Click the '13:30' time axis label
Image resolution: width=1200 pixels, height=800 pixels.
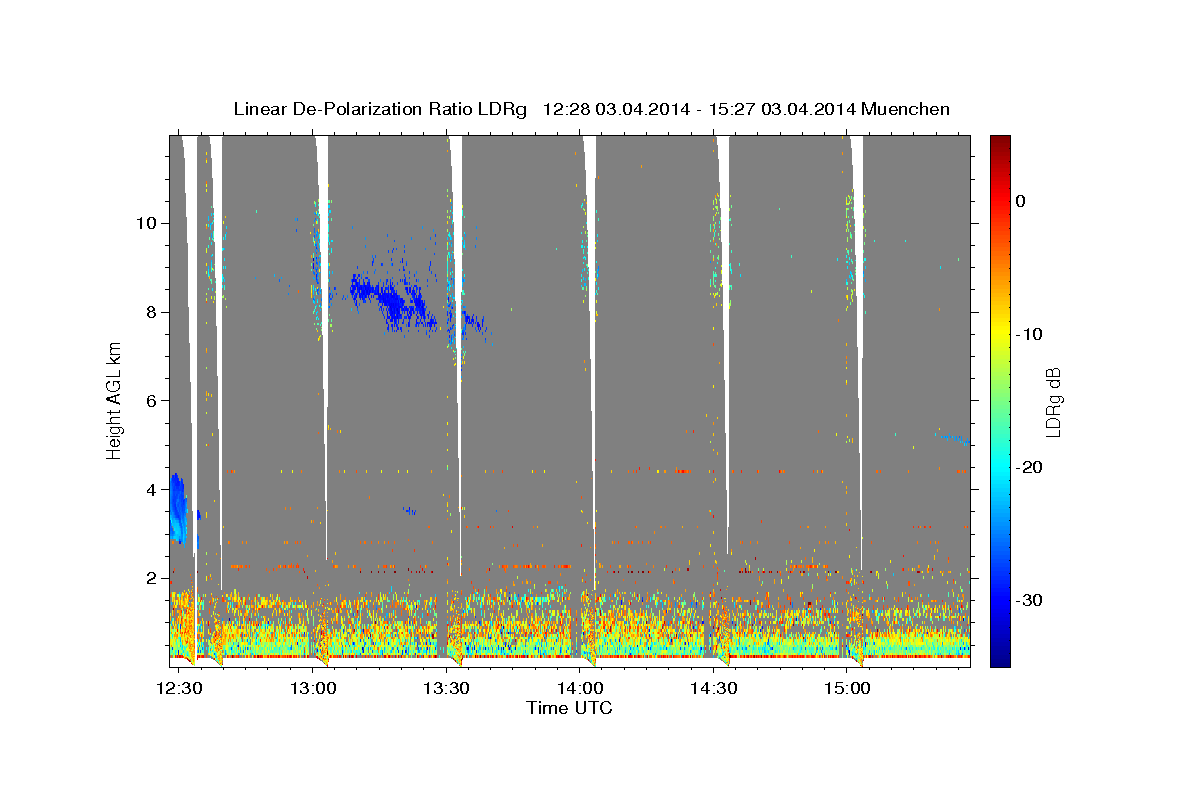pyautogui.click(x=447, y=688)
